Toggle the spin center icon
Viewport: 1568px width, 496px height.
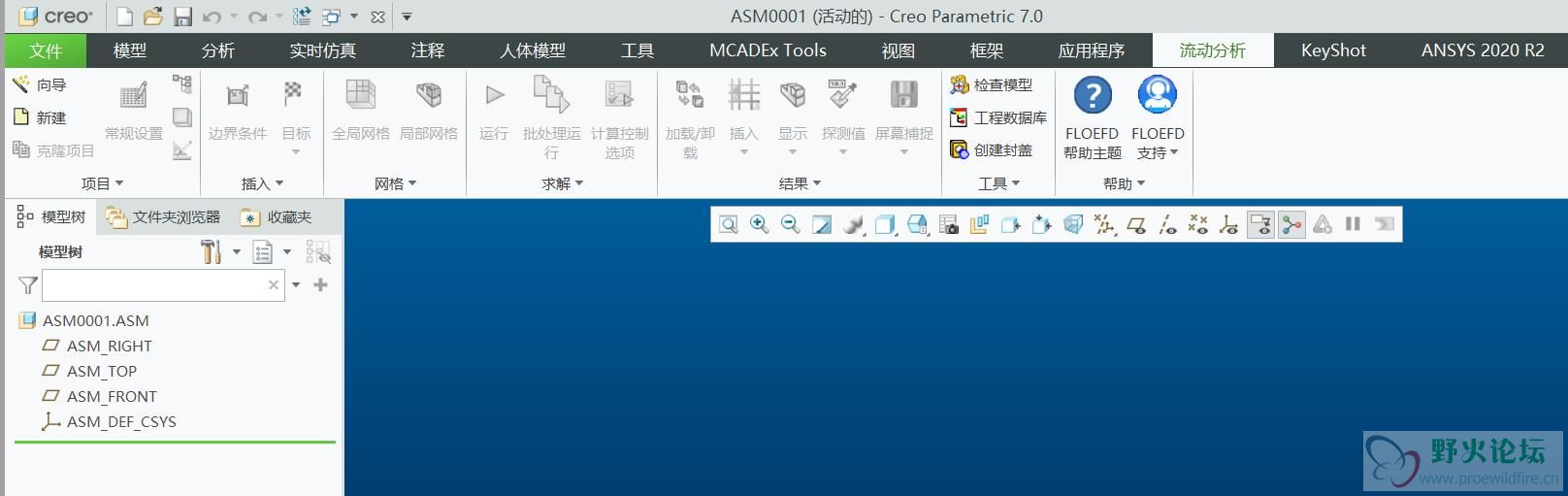pyautogui.click(x=1291, y=225)
